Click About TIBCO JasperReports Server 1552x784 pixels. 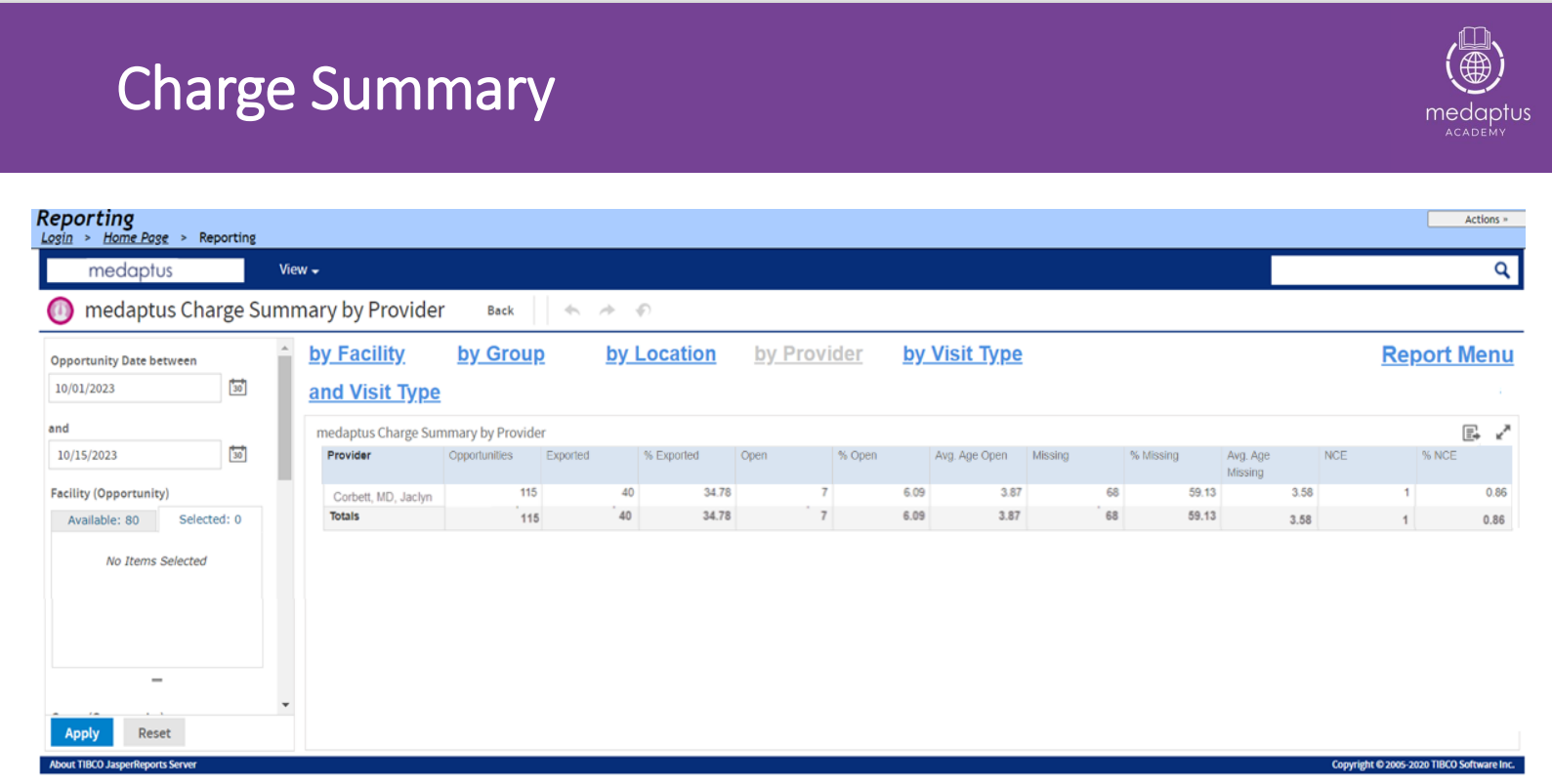pos(123,764)
